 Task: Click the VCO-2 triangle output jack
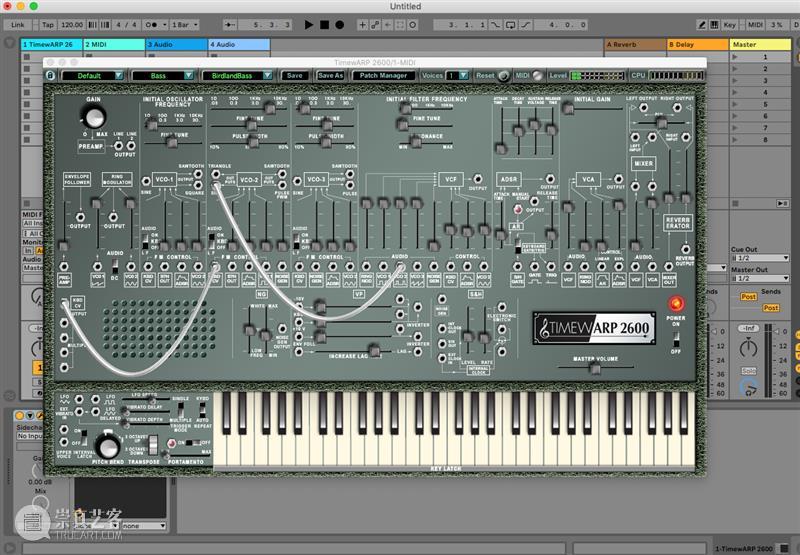pos(215,174)
